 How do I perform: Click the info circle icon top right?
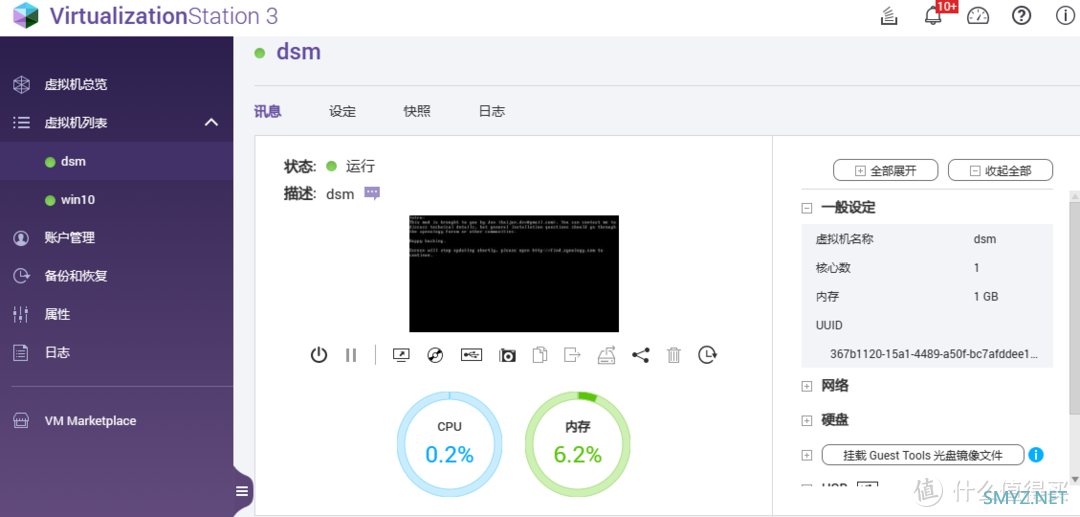[x=1066, y=16]
